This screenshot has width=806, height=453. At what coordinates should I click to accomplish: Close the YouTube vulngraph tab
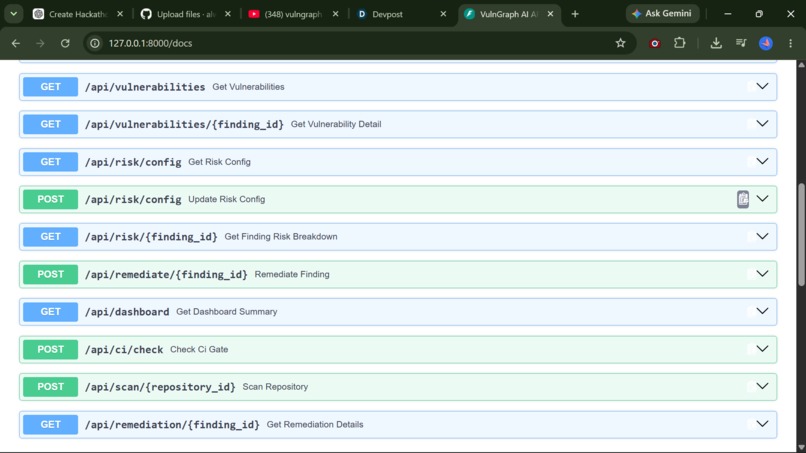click(x=336, y=14)
